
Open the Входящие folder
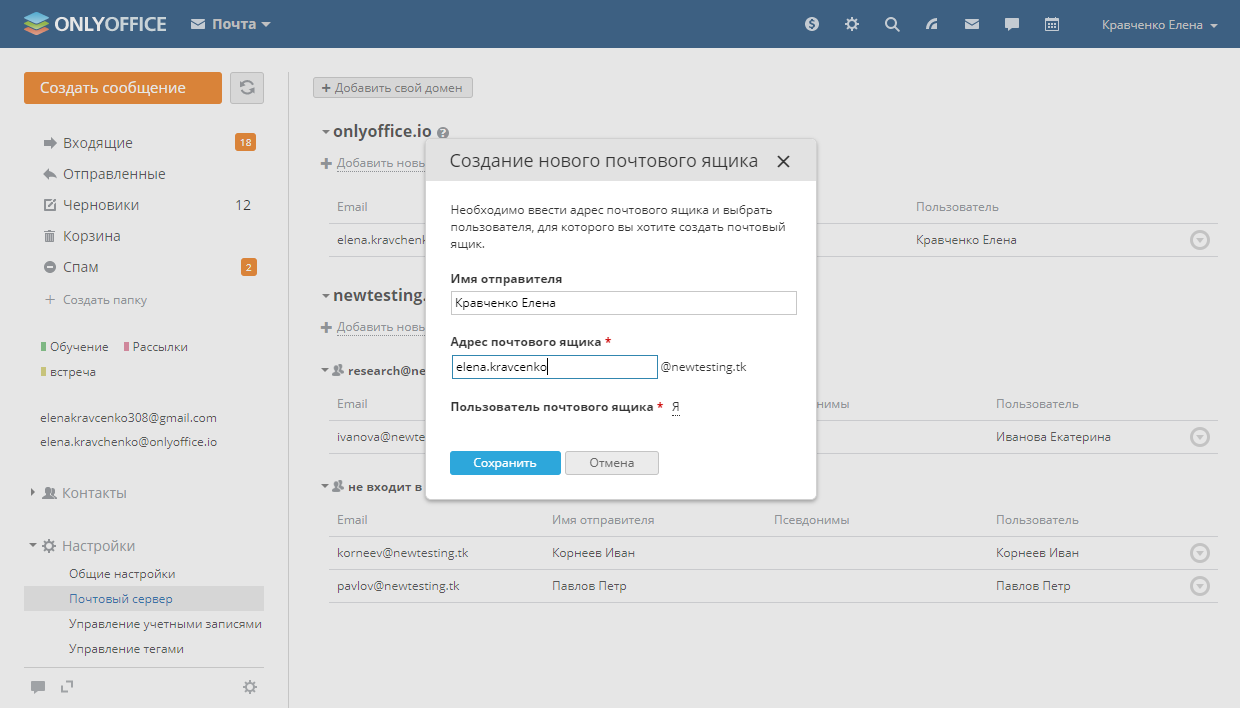(97, 143)
